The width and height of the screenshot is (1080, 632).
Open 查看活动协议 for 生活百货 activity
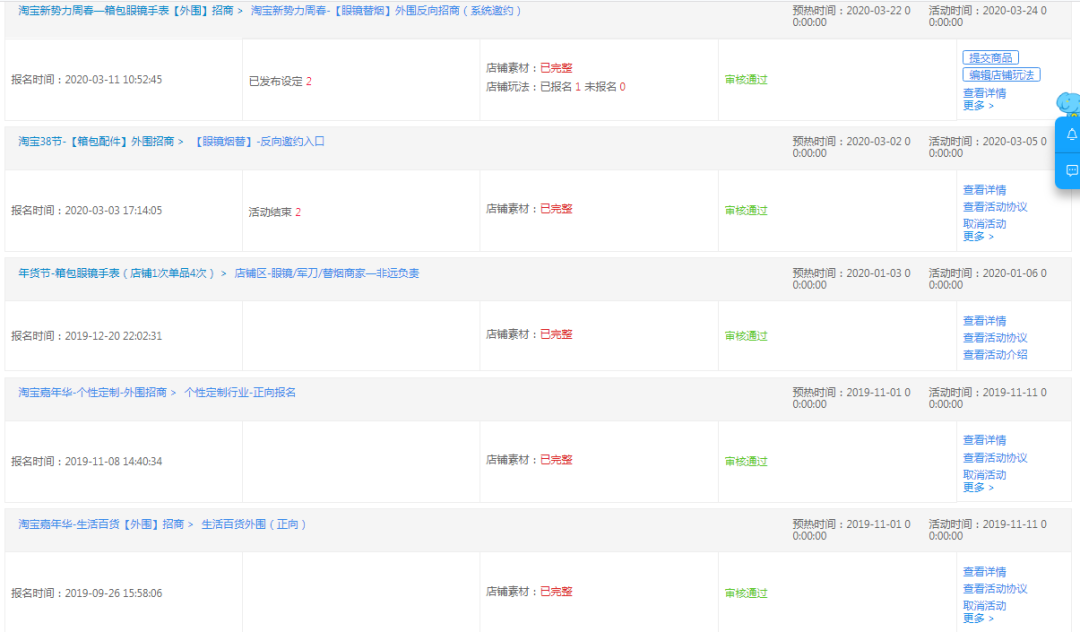point(995,589)
